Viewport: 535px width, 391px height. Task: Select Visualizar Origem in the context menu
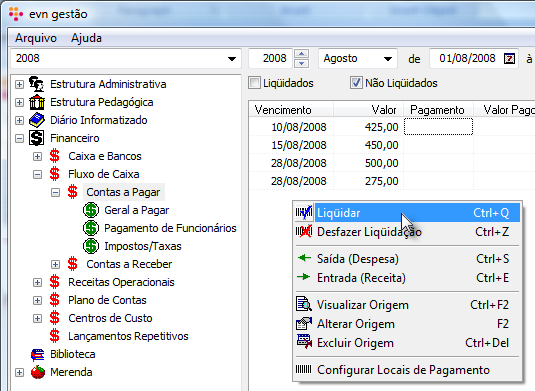click(407, 304)
